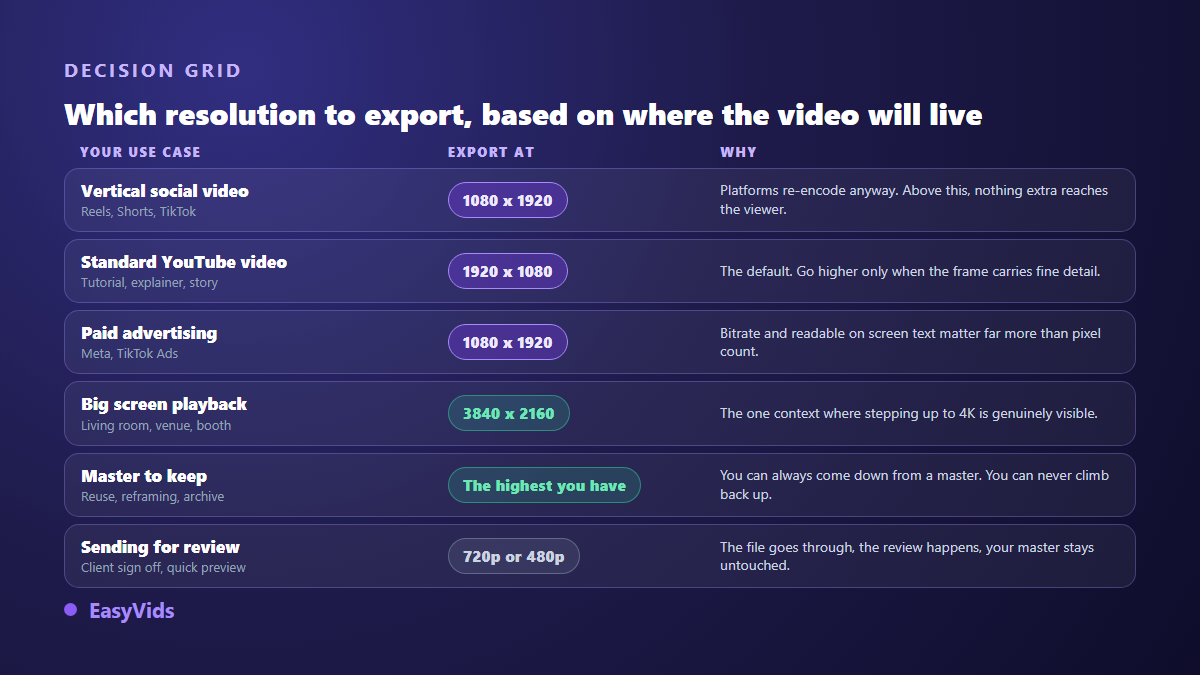Select the Sending for review title

[161, 547]
